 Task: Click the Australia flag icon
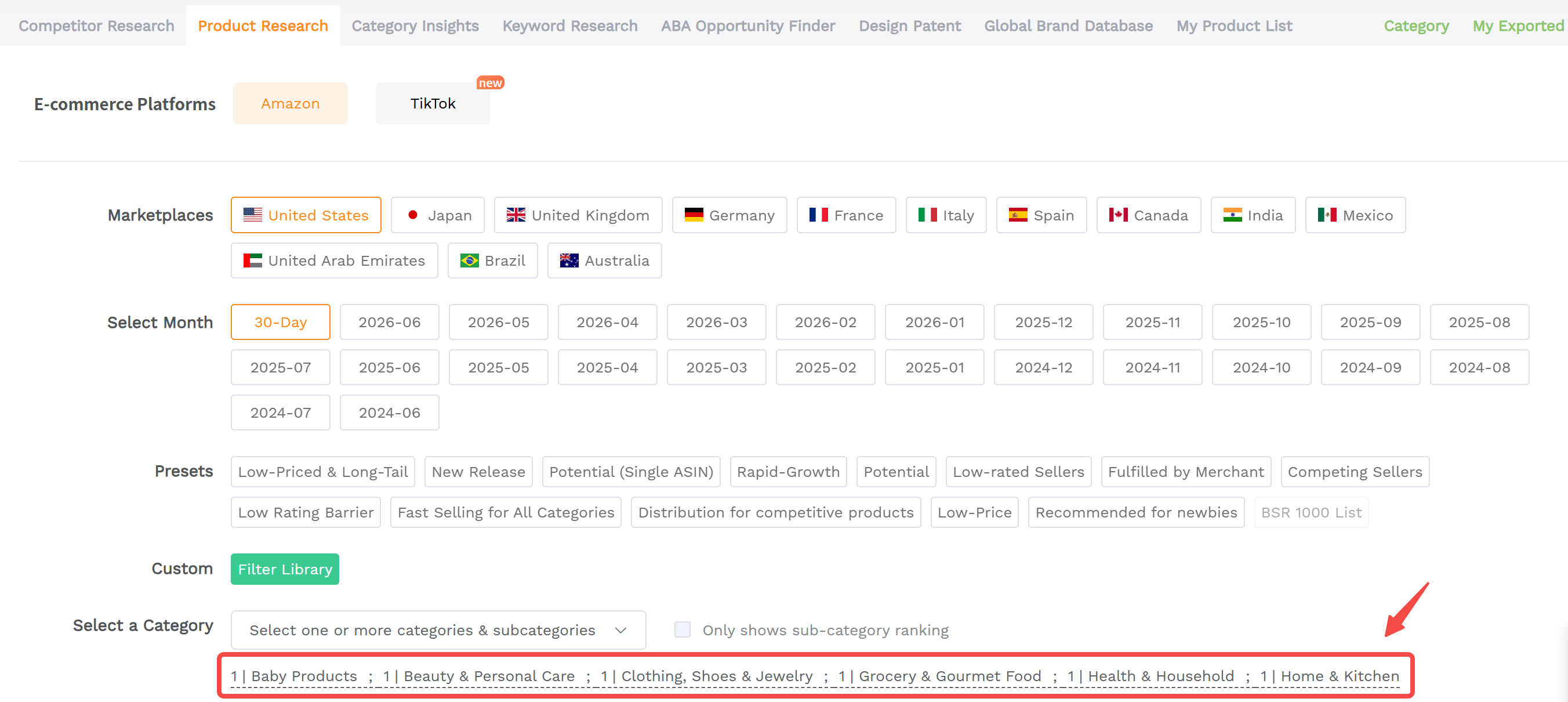[x=569, y=260]
